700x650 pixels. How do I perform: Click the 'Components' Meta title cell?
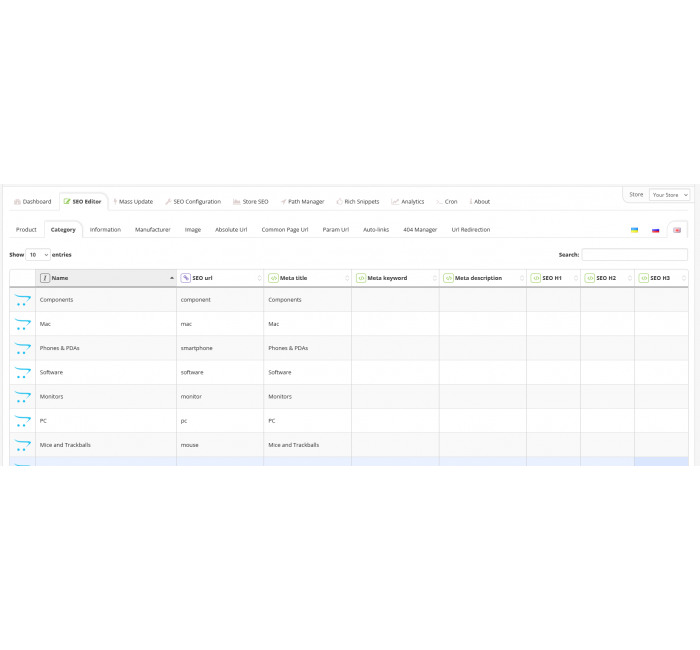point(308,300)
